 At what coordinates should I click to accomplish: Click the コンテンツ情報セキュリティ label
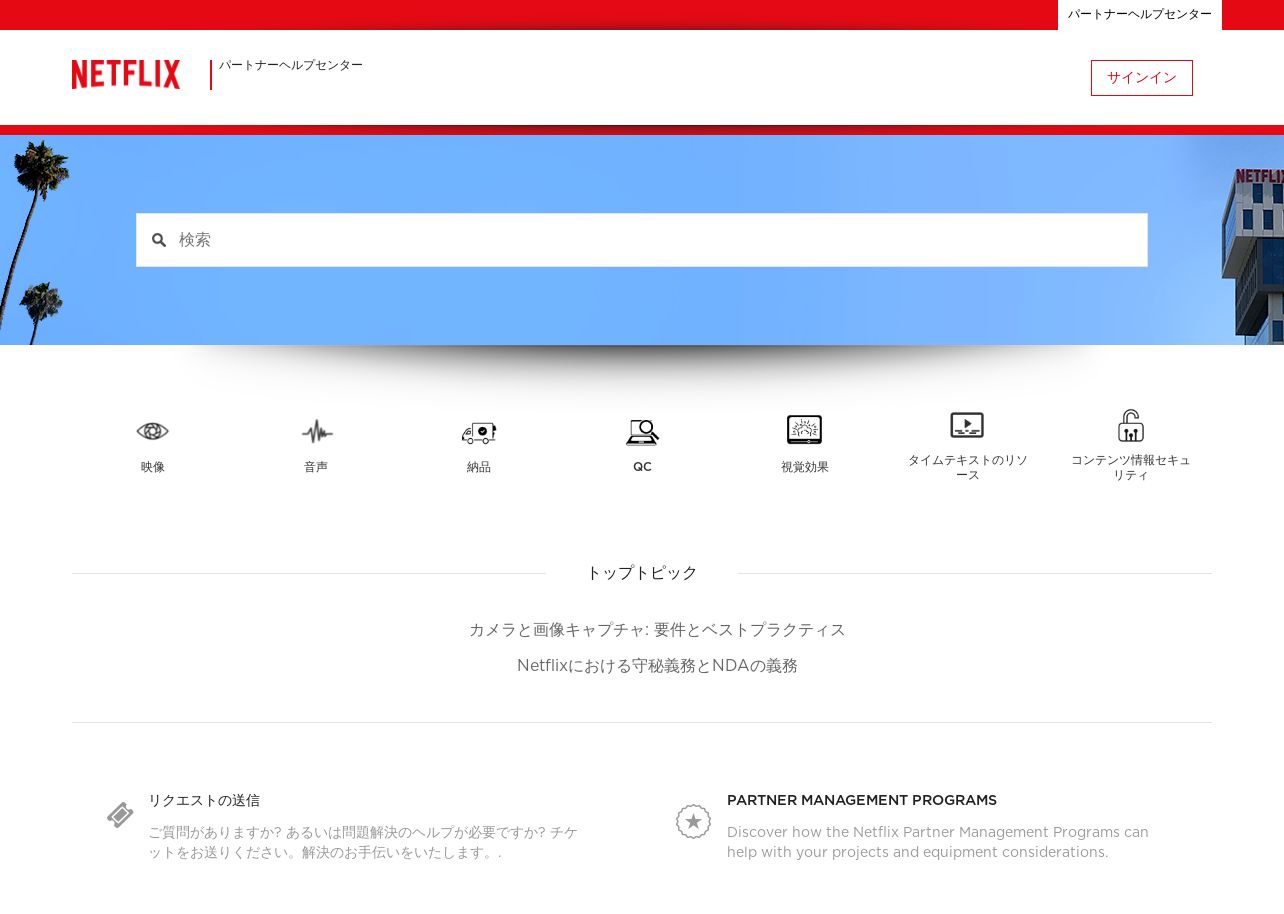(1131, 467)
